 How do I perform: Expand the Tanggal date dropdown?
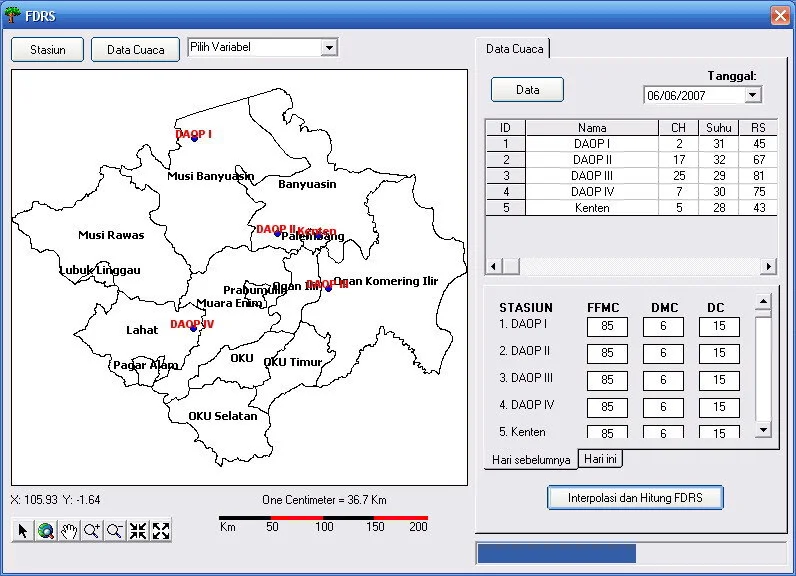753,95
